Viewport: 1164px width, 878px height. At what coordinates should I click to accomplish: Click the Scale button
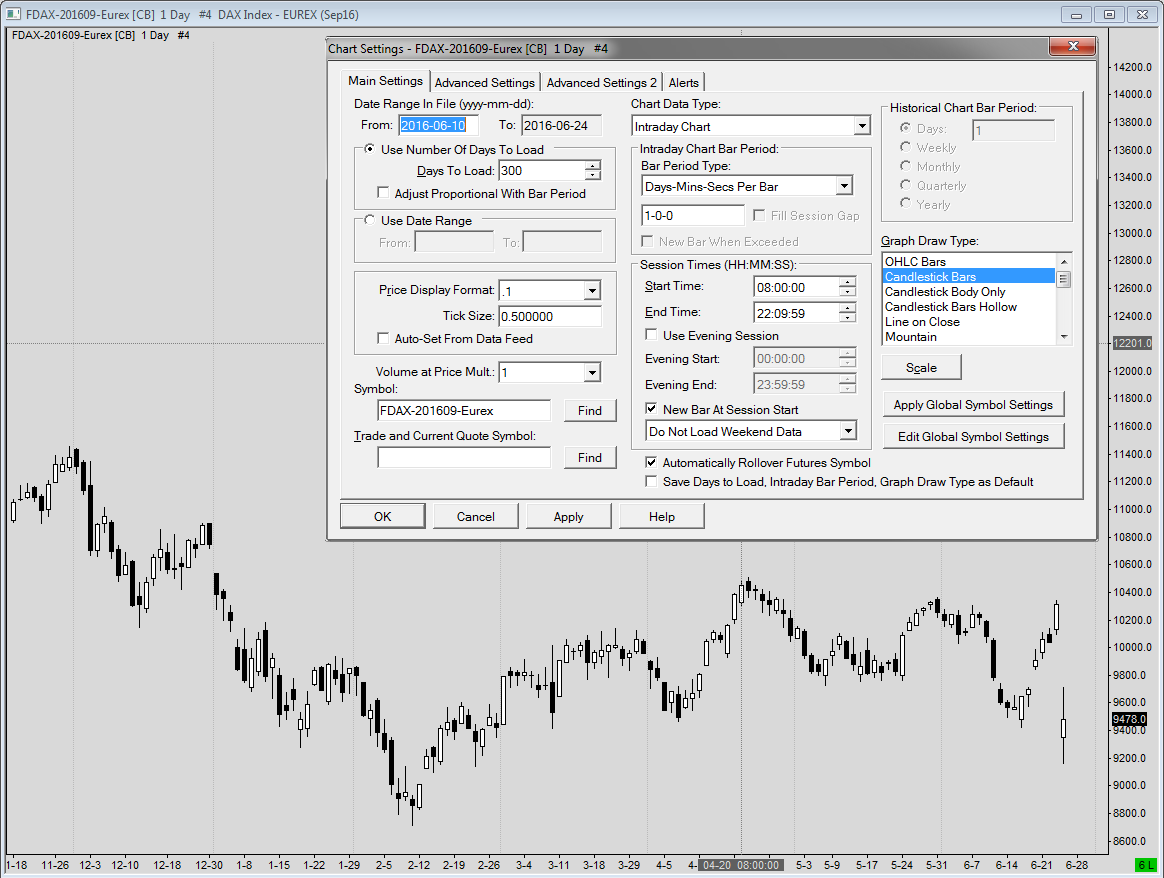point(921,367)
